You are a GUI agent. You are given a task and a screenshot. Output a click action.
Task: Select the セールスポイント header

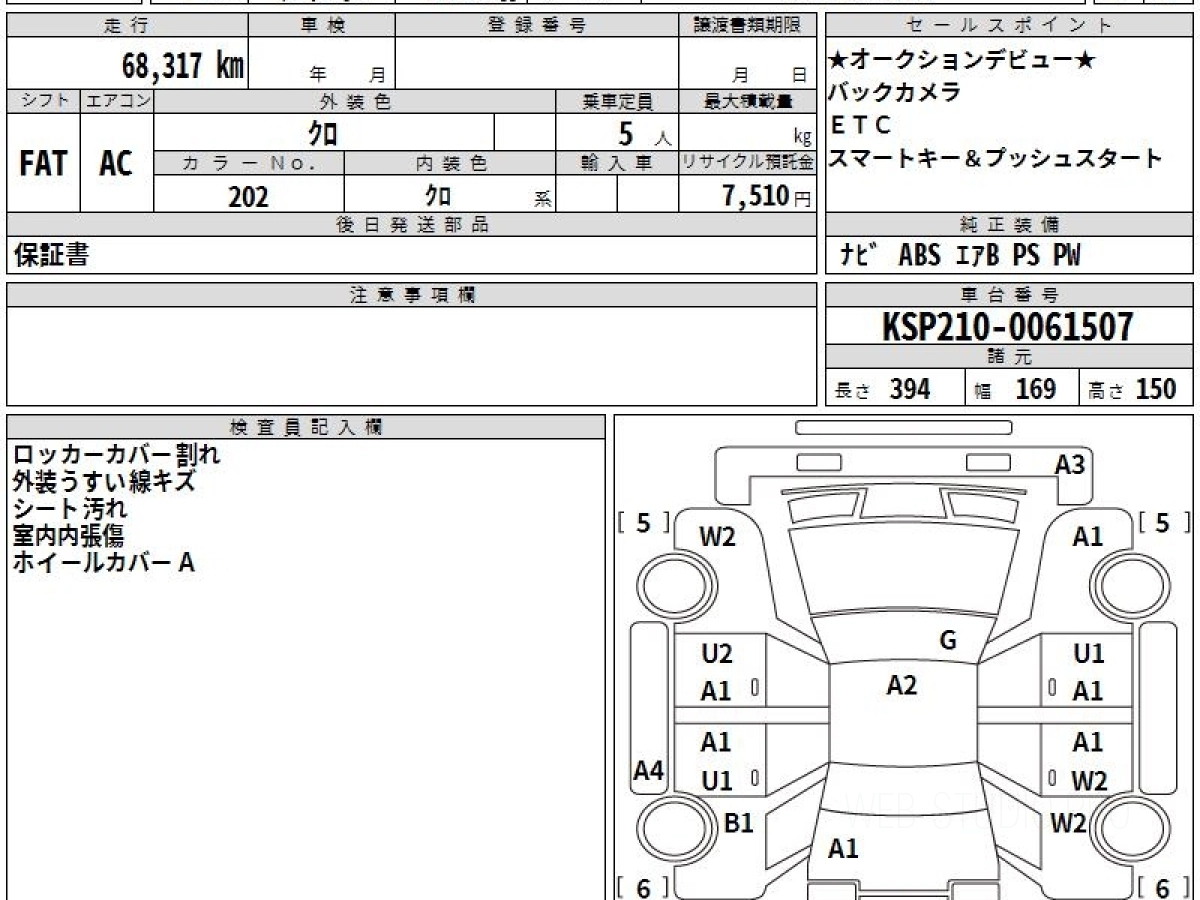click(x=1010, y=26)
